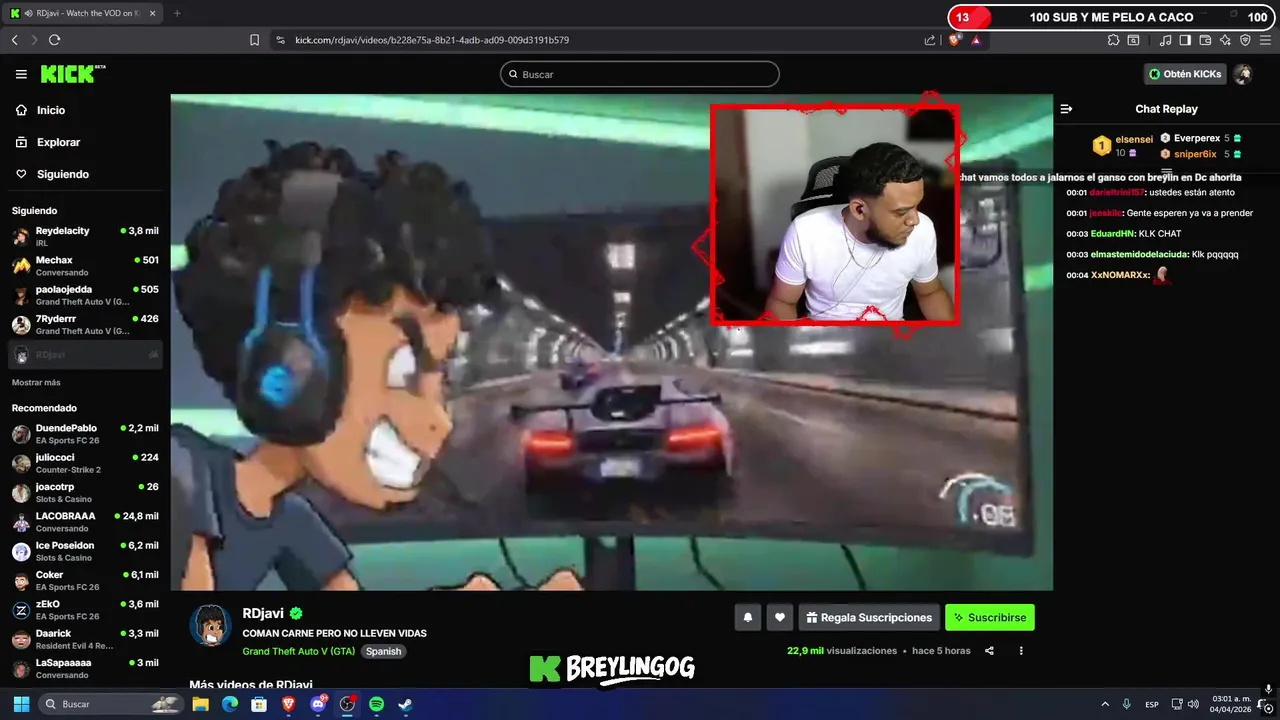The image size is (1280, 720).
Task: Open the share icon in the address bar
Action: 930,40
